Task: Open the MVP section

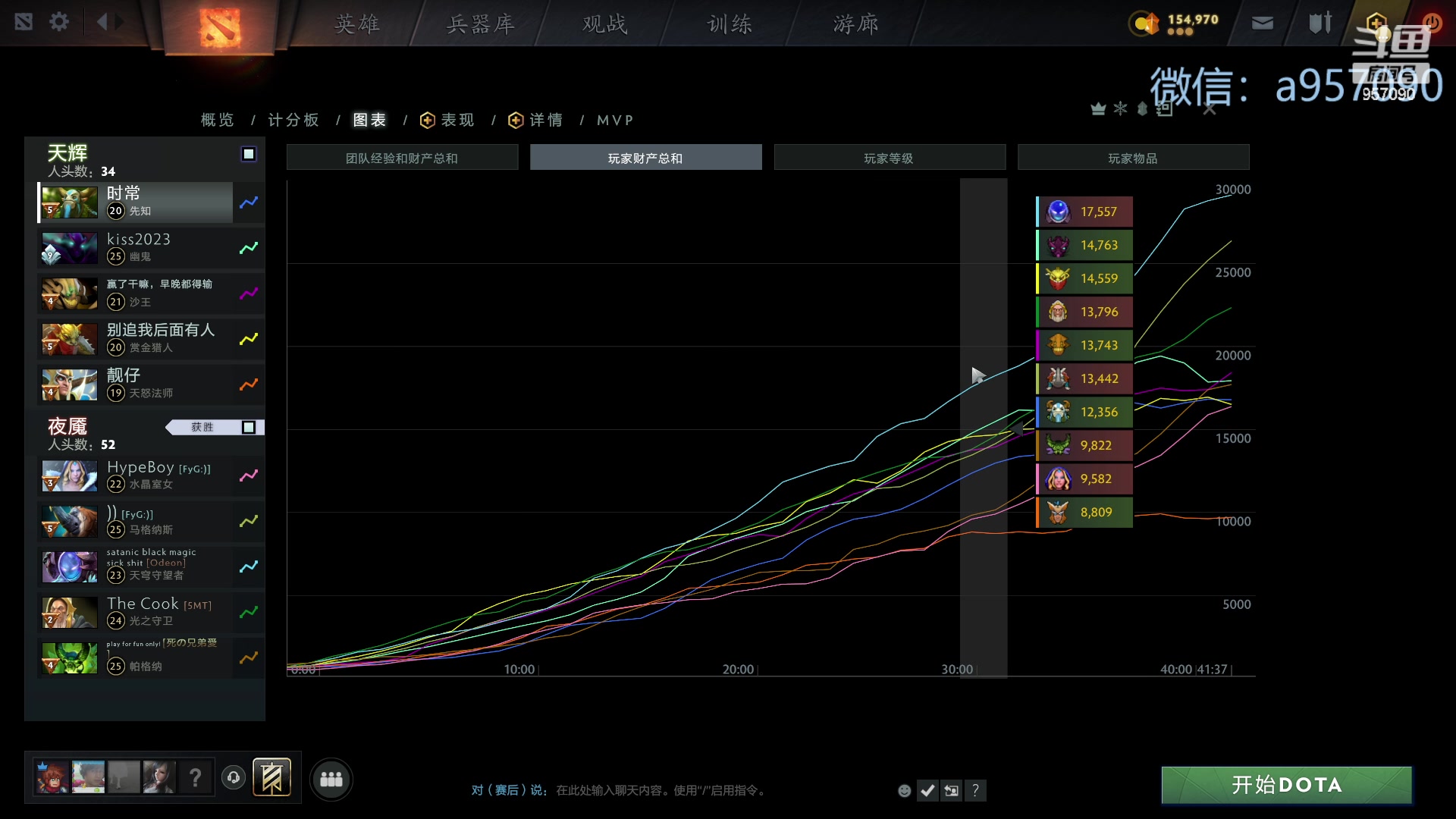Action: 615,120
